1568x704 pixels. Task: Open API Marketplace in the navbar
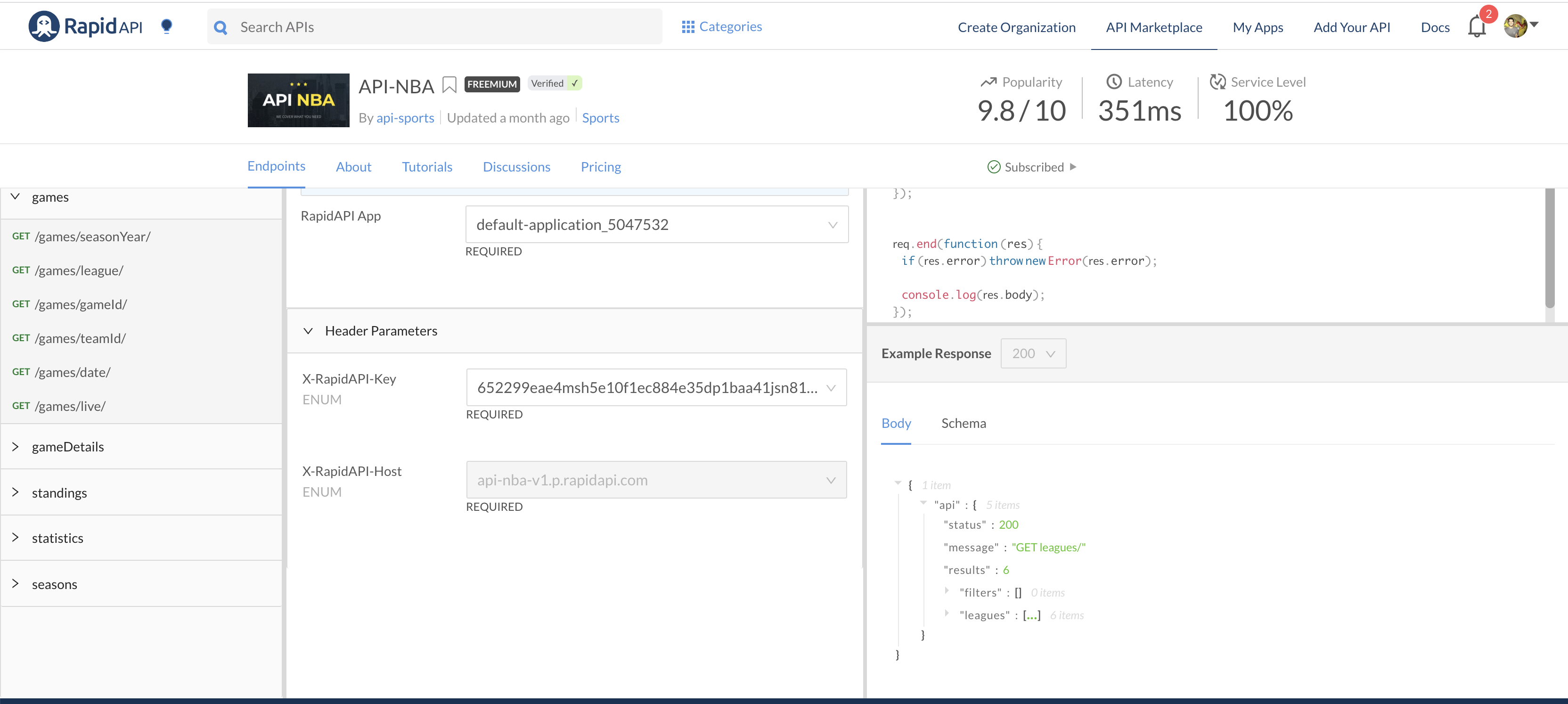point(1153,27)
